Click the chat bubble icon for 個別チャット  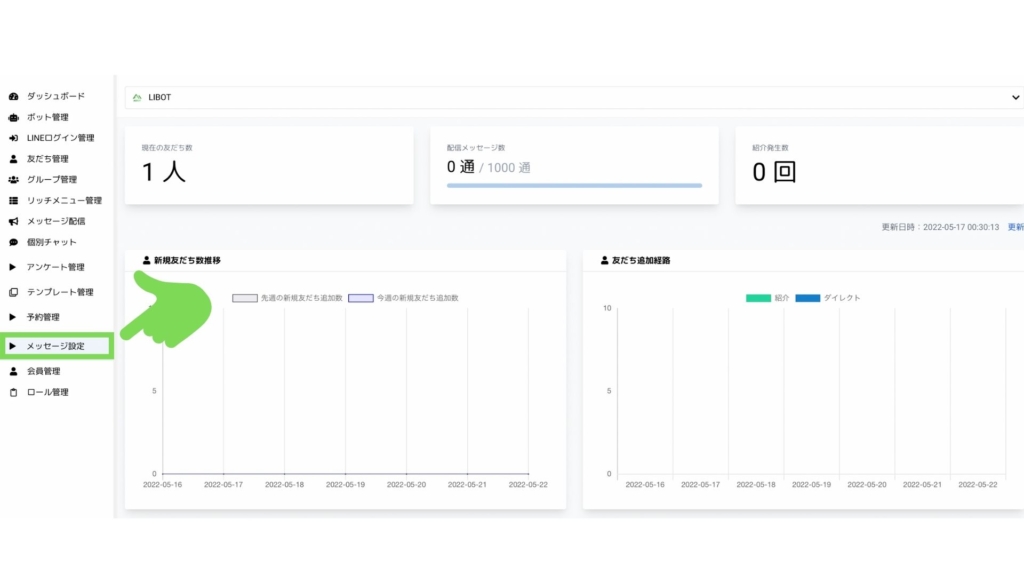point(13,242)
